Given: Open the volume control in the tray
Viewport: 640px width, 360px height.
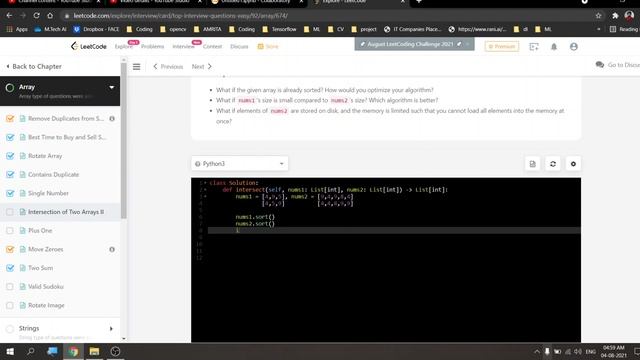Looking at the screenshot, I should (x=578, y=351).
